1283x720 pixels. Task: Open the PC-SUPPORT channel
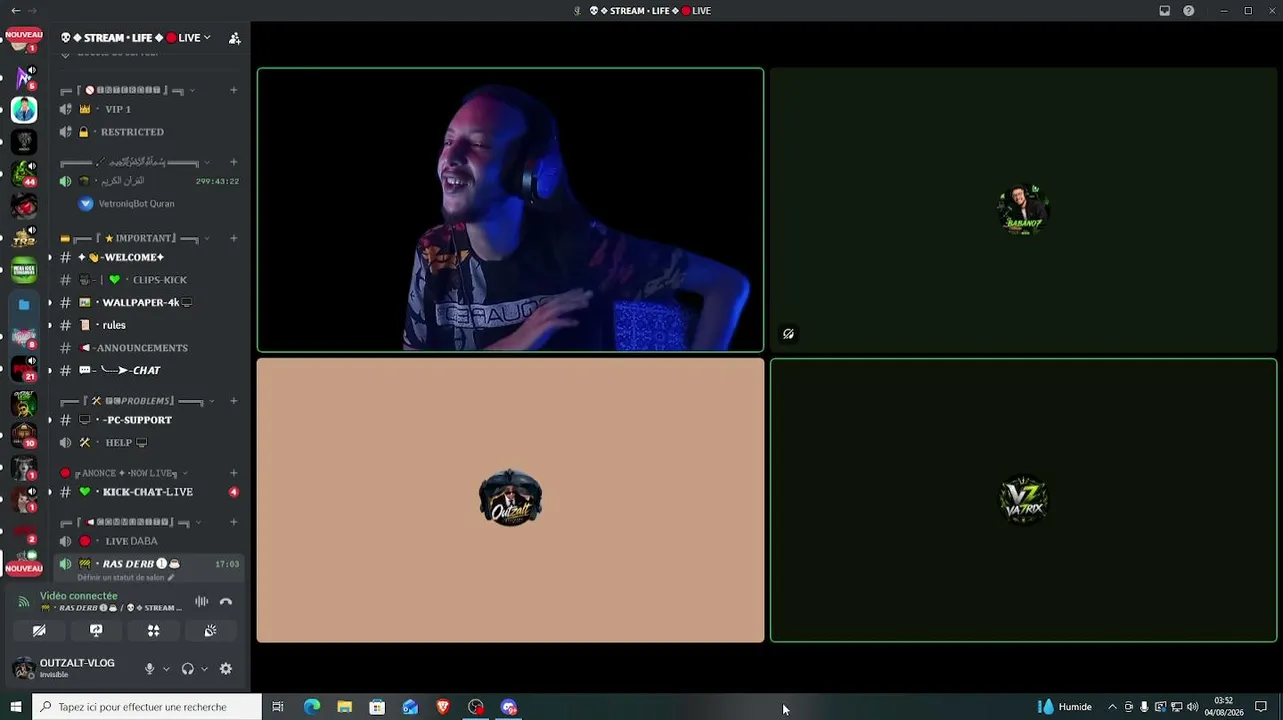click(x=146, y=420)
